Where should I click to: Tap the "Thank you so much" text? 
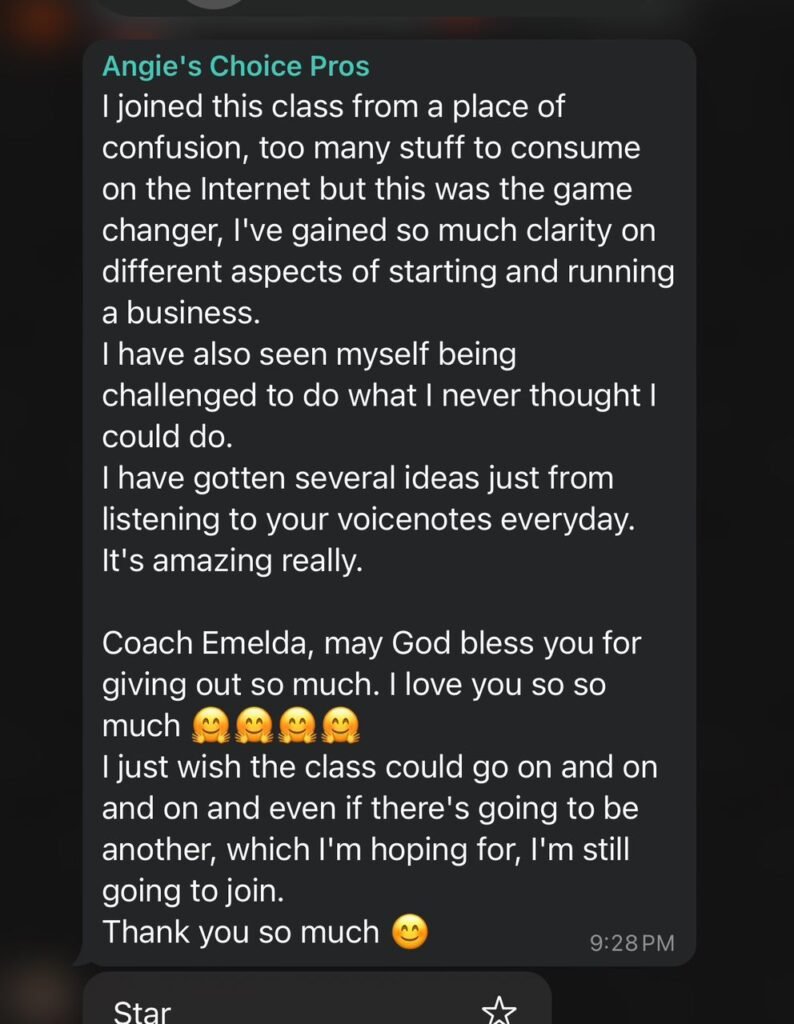click(240, 932)
